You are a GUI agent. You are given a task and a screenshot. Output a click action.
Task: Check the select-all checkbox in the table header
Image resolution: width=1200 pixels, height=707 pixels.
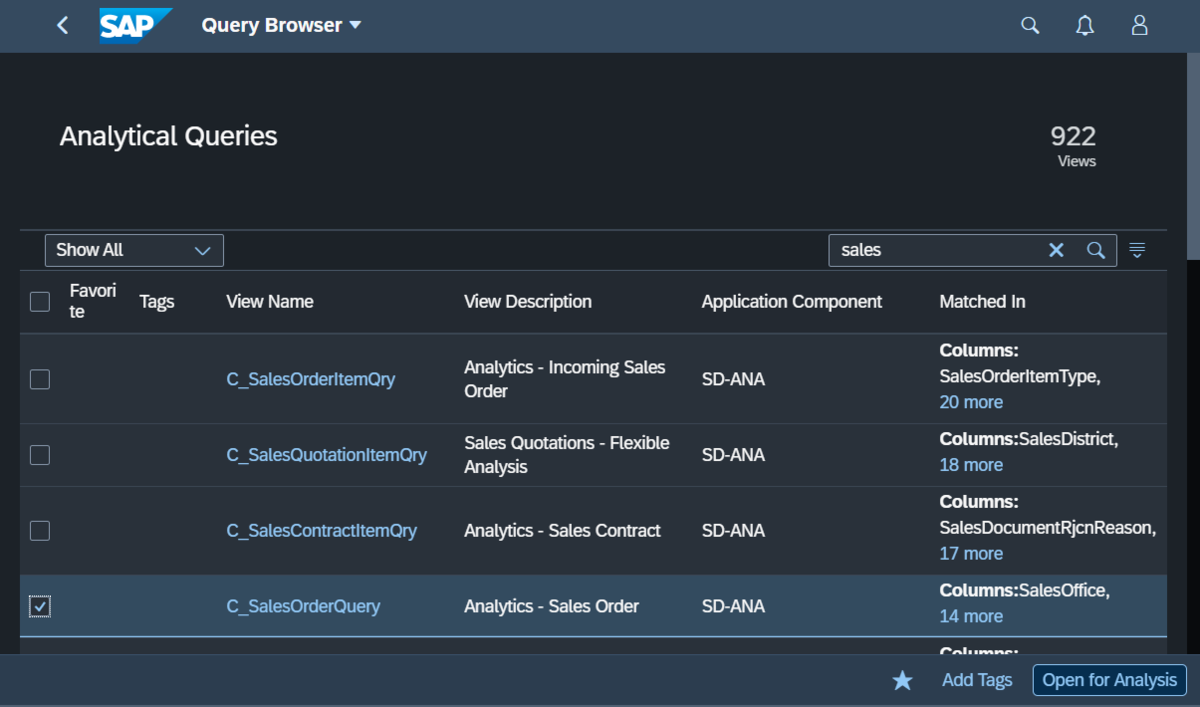tap(40, 301)
